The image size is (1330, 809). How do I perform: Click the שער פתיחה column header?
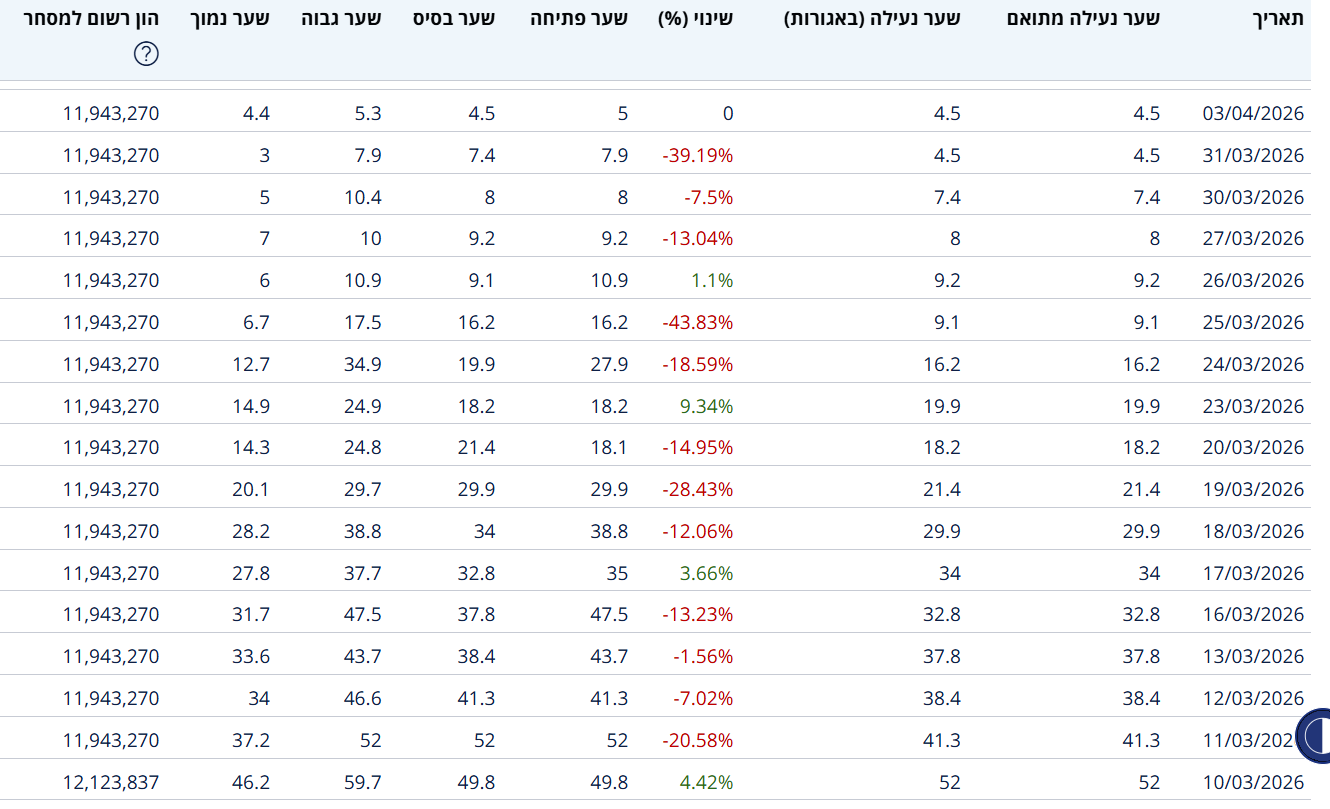(579, 17)
